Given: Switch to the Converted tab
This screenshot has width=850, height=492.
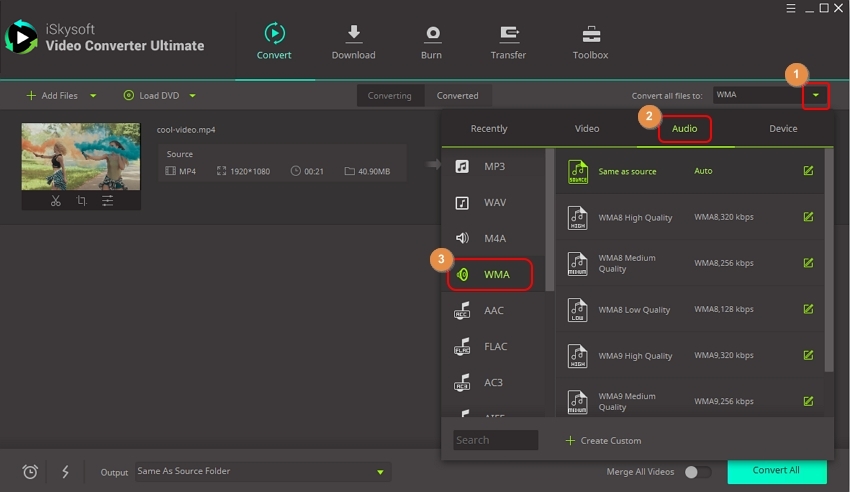Looking at the screenshot, I should pos(457,96).
